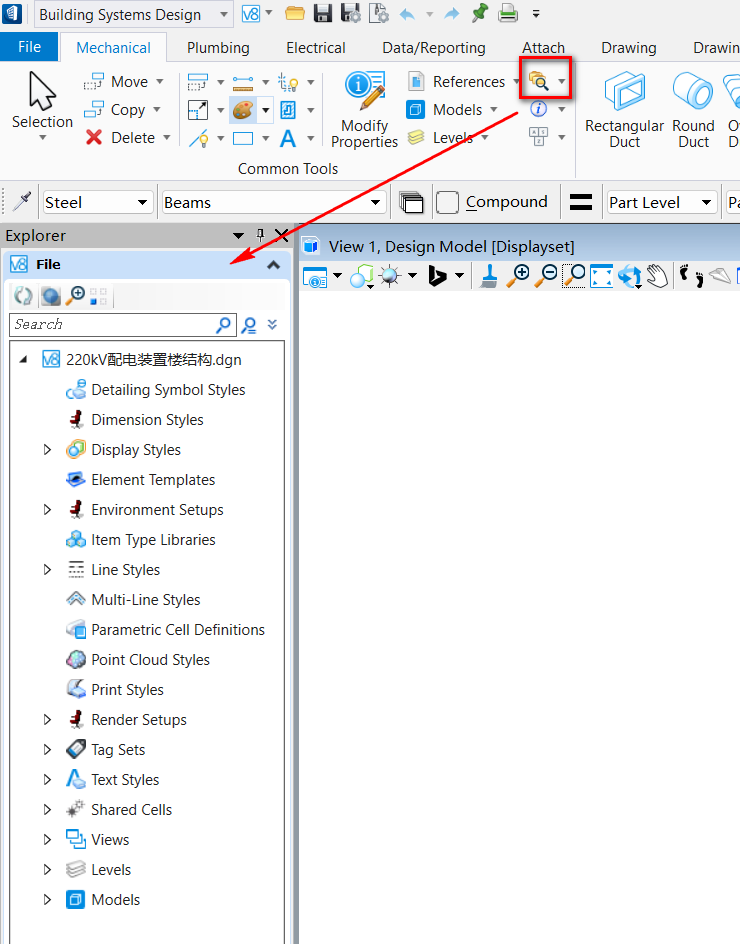Image resolution: width=740 pixels, height=944 pixels.
Task: Select the Rectangular Duct tool
Action: point(624,109)
